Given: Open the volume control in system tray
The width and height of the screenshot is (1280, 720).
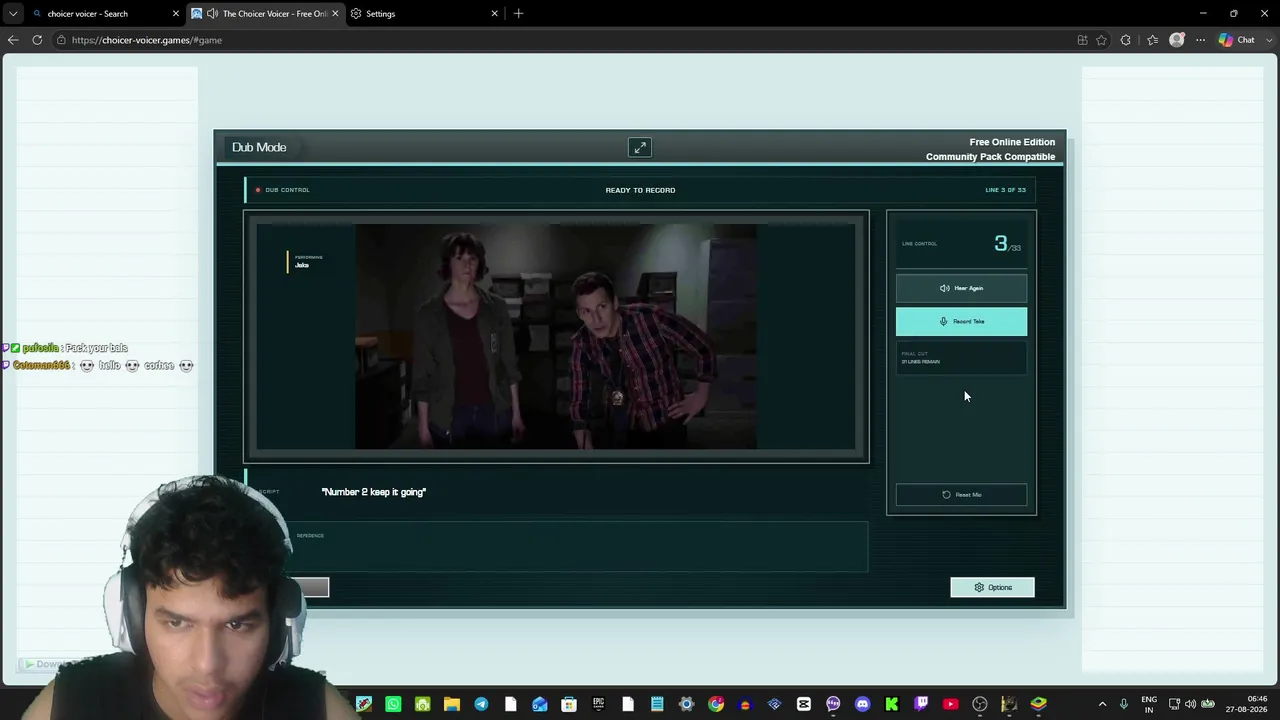Looking at the screenshot, I should click(x=1190, y=704).
